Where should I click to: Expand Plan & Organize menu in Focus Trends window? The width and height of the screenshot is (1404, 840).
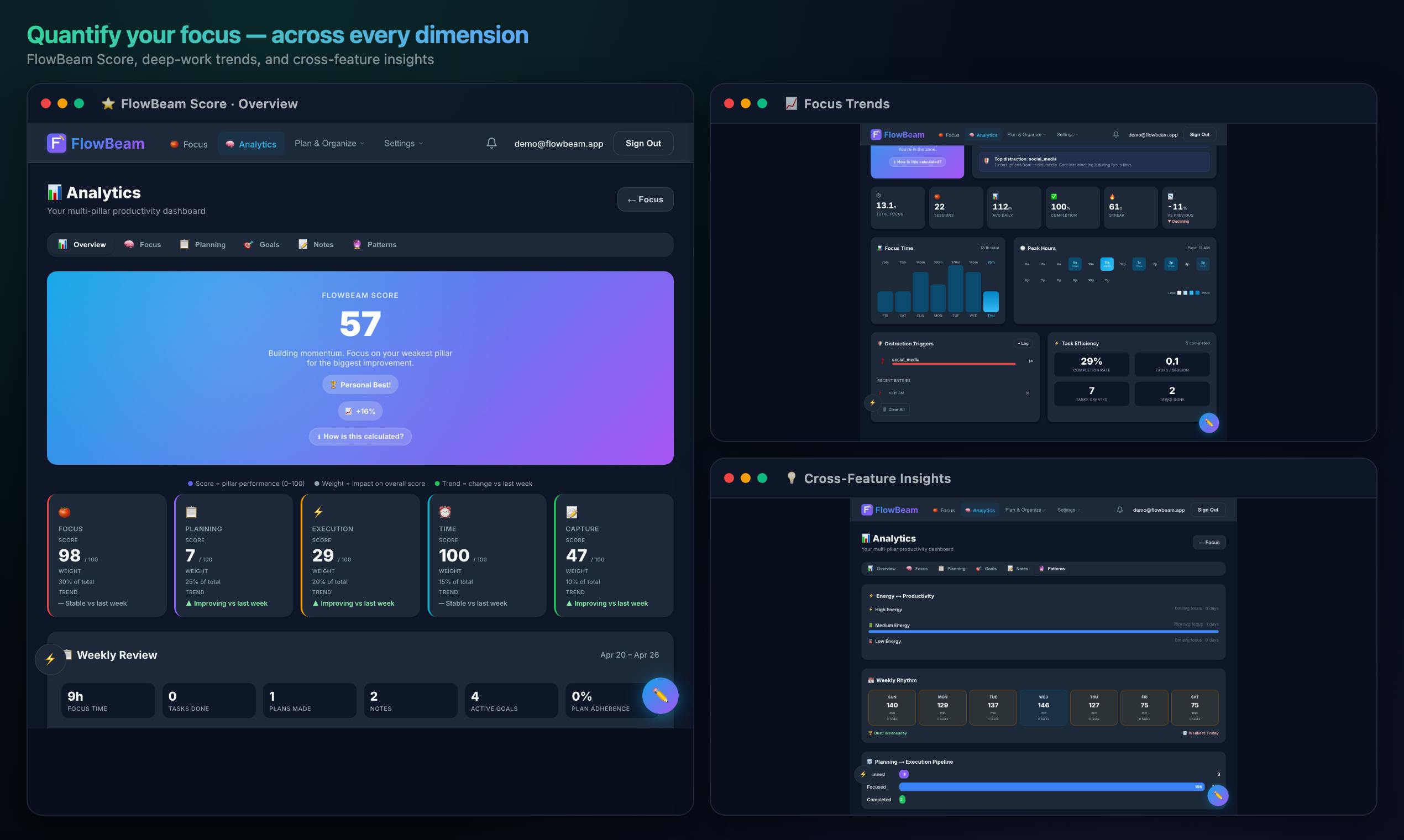tap(1026, 135)
